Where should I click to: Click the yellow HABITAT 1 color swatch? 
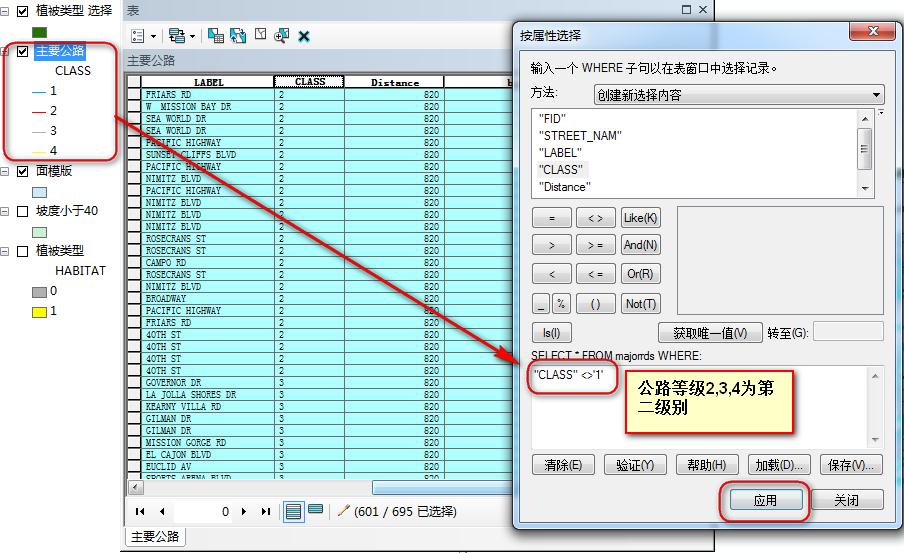[x=39, y=312]
